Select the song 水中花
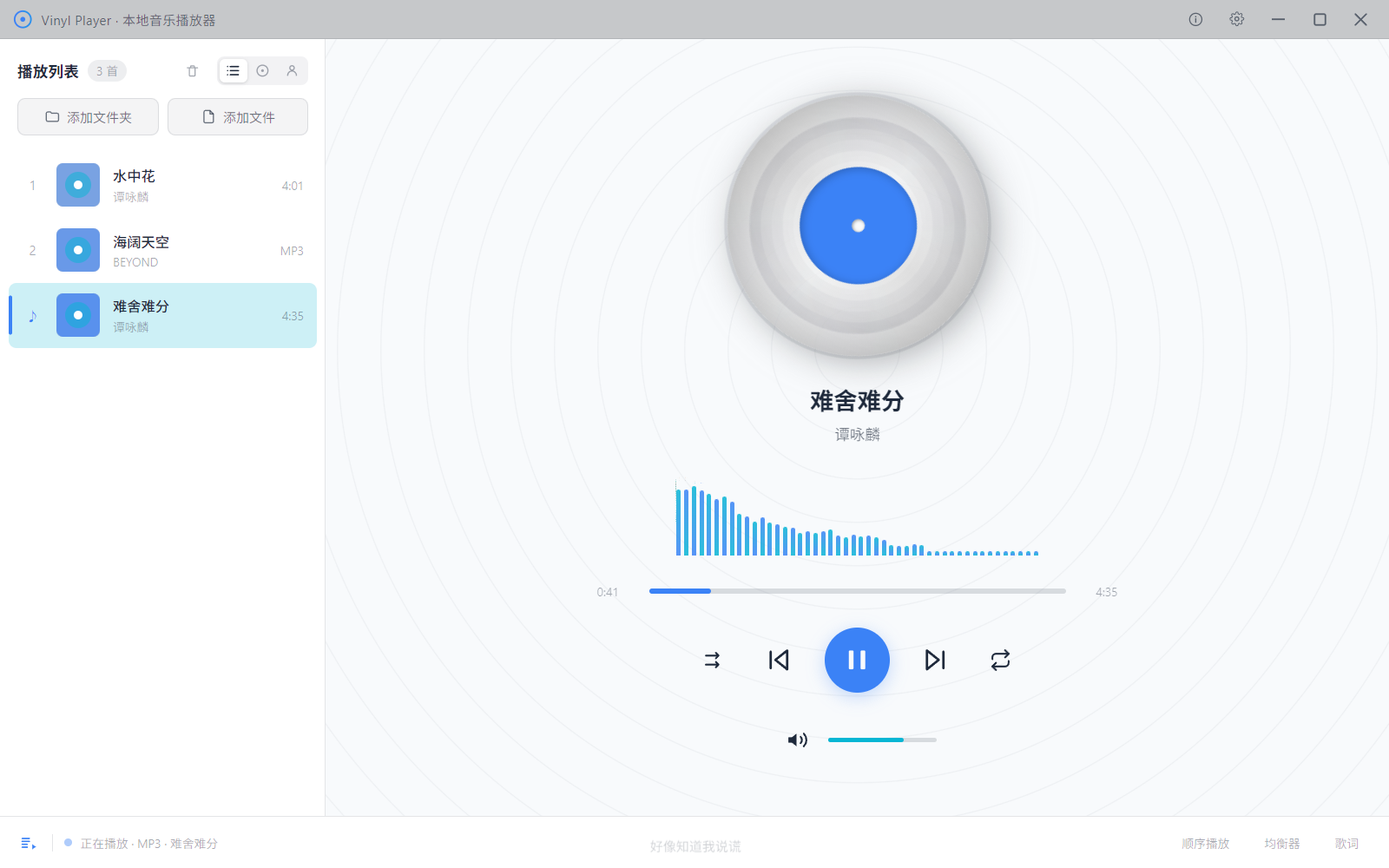This screenshot has width=1389, height=868. click(162, 185)
